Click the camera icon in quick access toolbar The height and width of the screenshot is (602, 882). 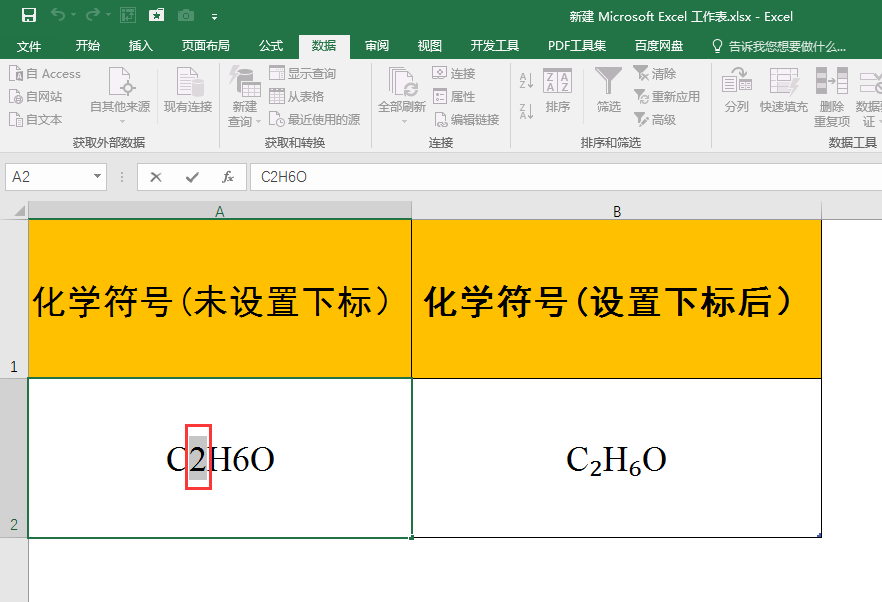186,15
